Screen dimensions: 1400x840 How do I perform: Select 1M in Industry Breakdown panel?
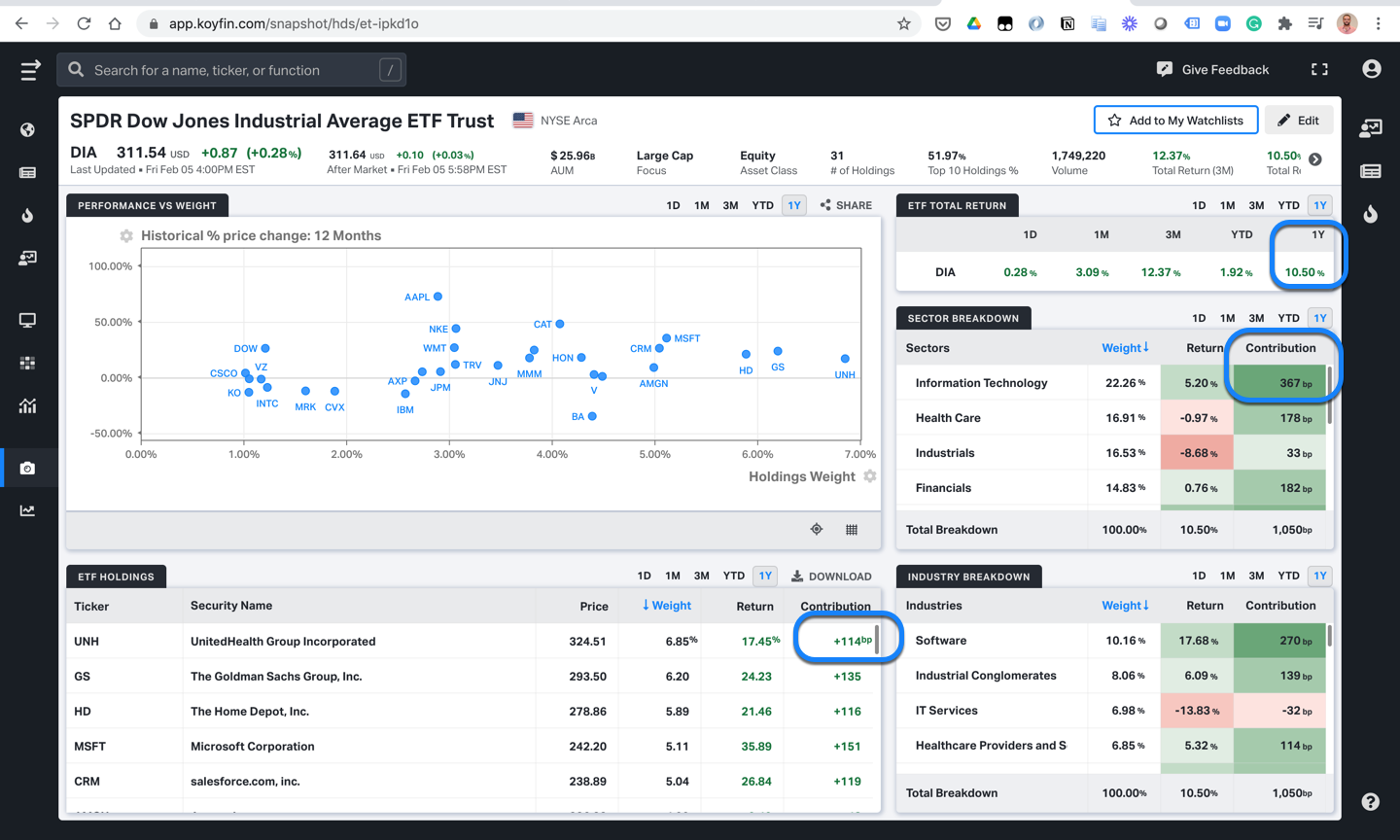[x=1228, y=576]
